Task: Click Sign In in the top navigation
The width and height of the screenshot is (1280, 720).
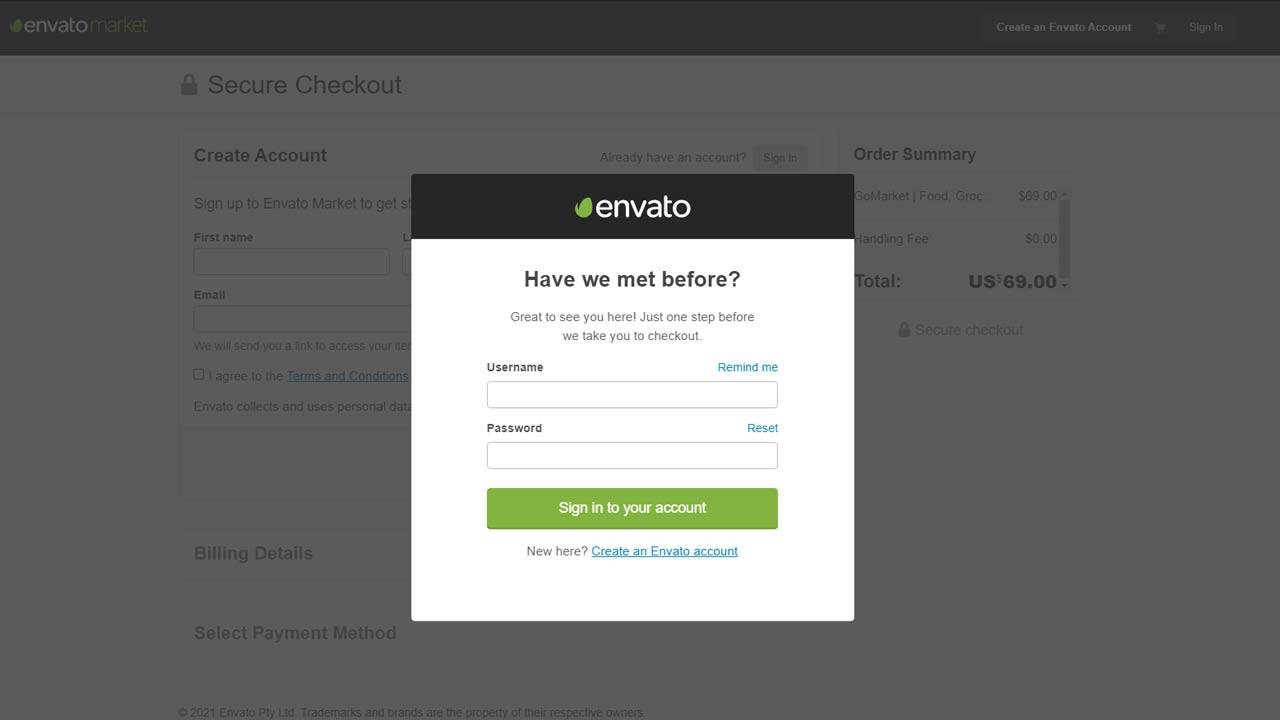Action: coord(1205,27)
